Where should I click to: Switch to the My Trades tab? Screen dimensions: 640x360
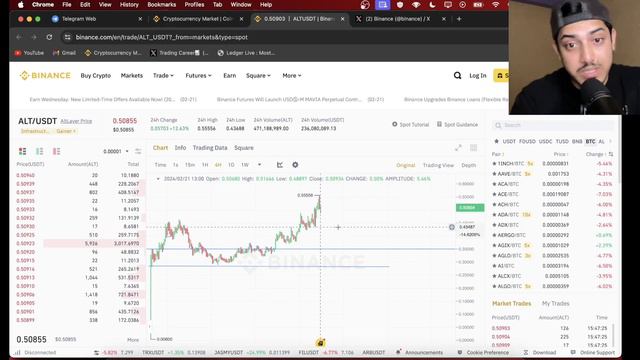(x=555, y=304)
